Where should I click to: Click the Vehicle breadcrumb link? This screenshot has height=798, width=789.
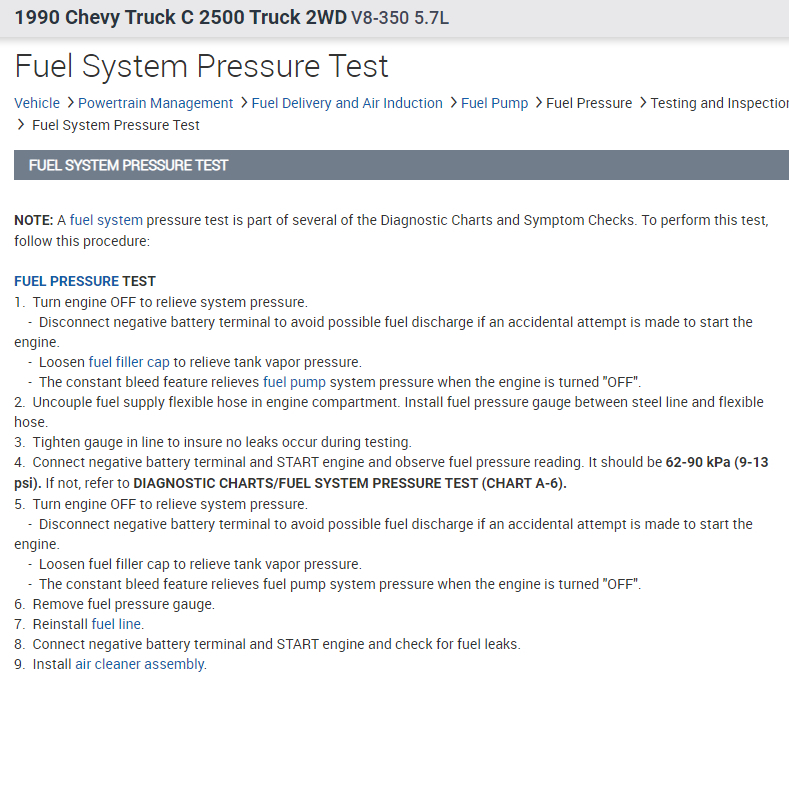(x=37, y=103)
